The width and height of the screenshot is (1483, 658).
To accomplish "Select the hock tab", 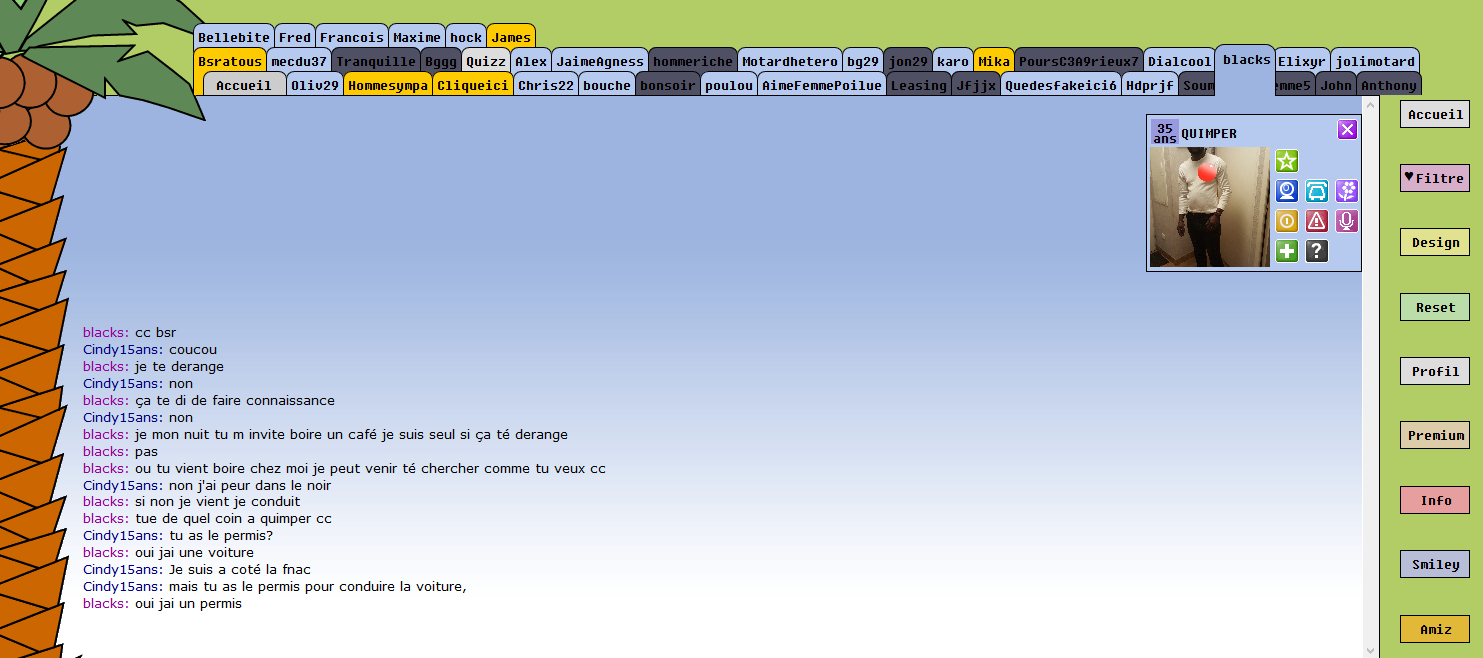I will pyautogui.click(x=466, y=37).
